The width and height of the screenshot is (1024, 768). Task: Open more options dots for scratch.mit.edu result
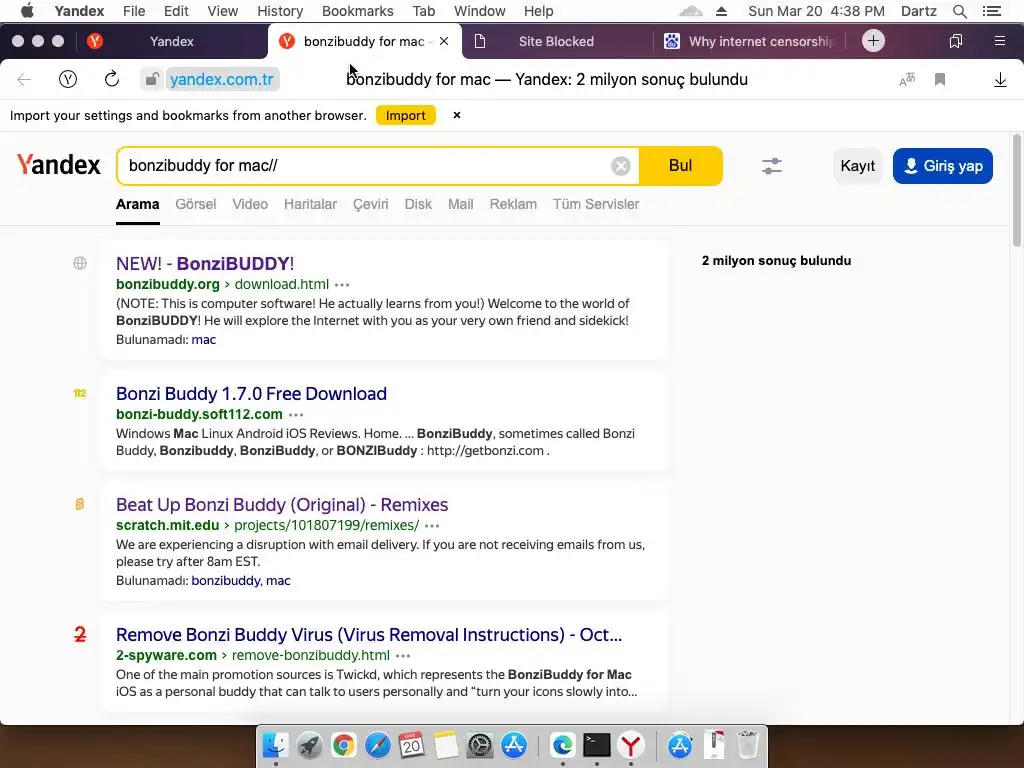[x=432, y=526]
